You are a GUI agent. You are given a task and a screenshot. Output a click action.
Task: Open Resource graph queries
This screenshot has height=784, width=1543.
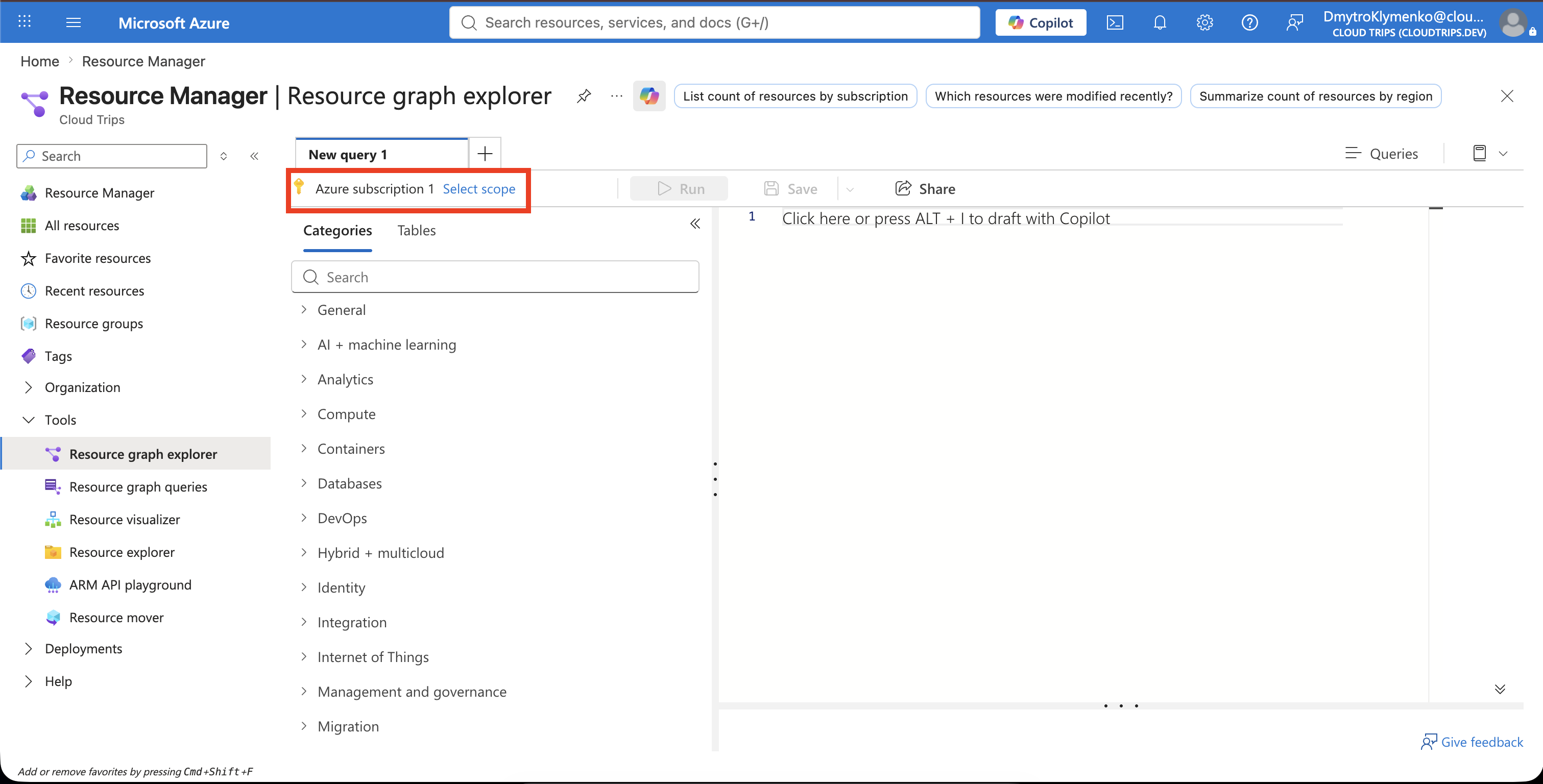click(x=138, y=486)
